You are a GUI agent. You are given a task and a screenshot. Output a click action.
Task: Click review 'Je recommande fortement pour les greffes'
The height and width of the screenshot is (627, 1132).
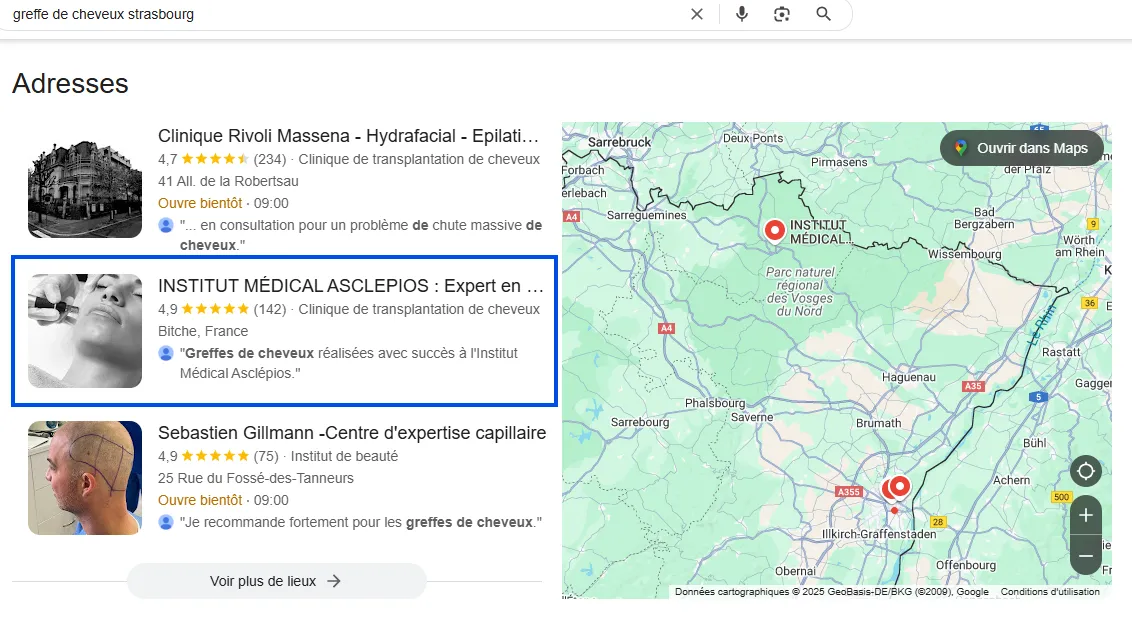click(x=360, y=522)
